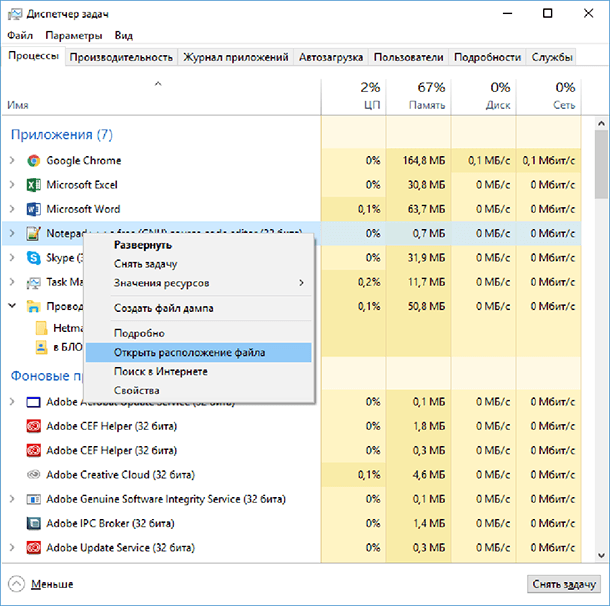
Task: Sort by the Сеть column header
Action: (549, 96)
